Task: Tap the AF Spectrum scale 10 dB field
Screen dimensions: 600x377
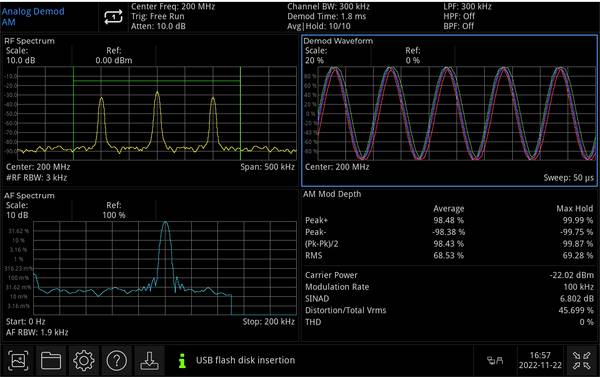Action: click(x=17, y=210)
